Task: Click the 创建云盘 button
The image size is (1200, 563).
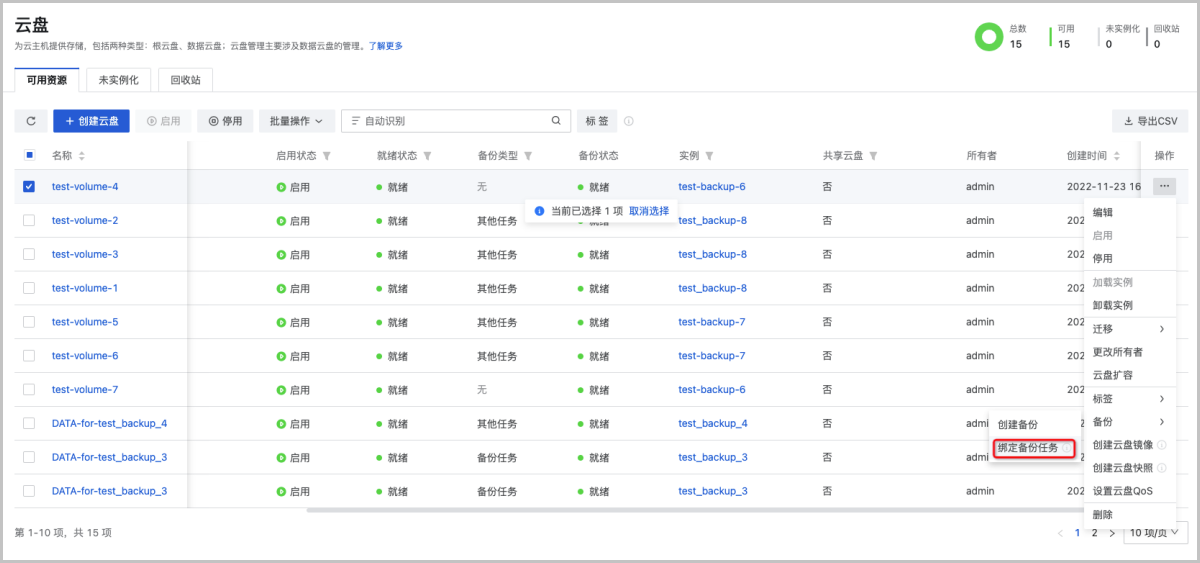Action: (91, 121)
